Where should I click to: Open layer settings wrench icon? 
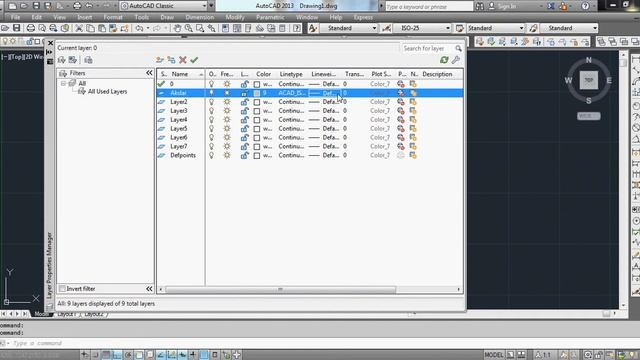(x=456, y=60)
